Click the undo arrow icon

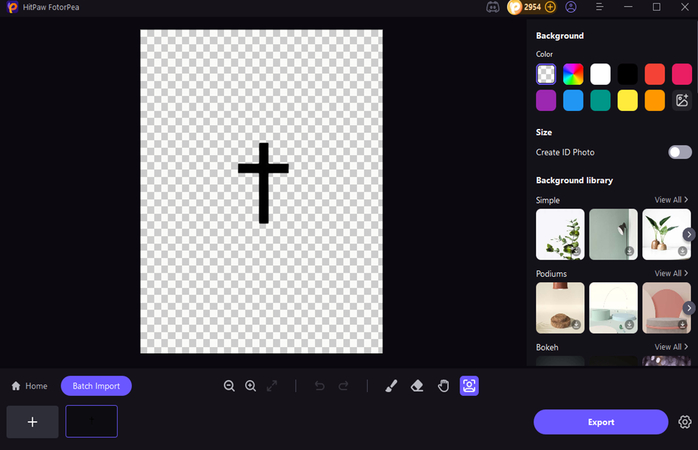click(x=320, y=386)
